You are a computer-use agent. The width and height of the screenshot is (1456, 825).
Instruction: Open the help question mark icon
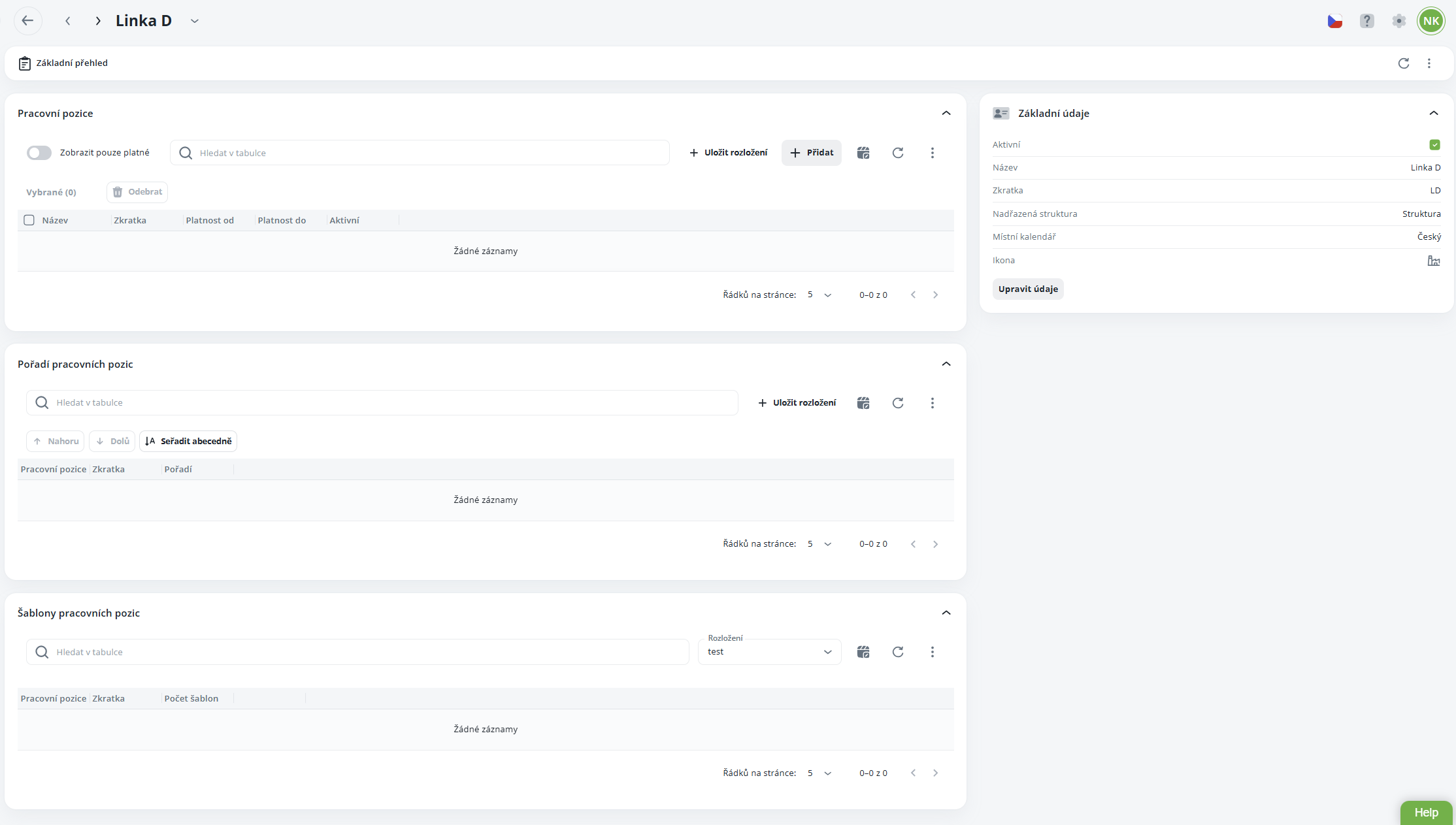[1366, 21]
